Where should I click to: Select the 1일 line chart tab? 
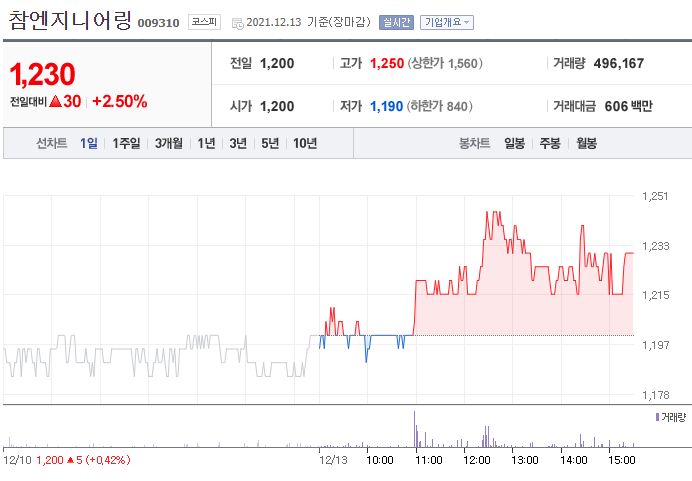coord(89,143)
